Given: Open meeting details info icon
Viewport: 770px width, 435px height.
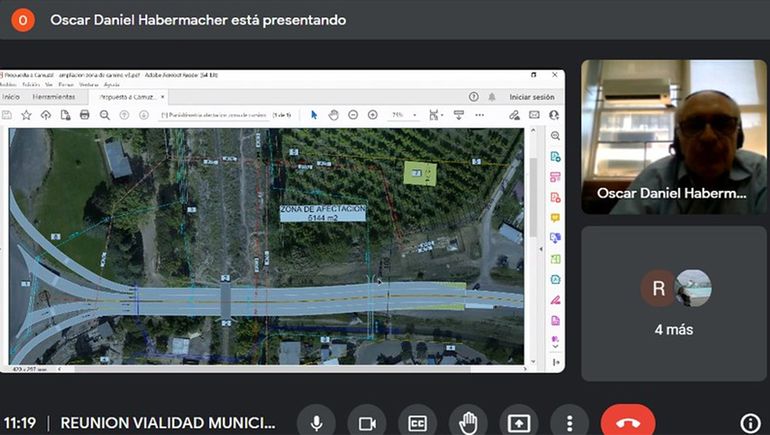Looking at the screenshot, I should (x=750, y=422).
